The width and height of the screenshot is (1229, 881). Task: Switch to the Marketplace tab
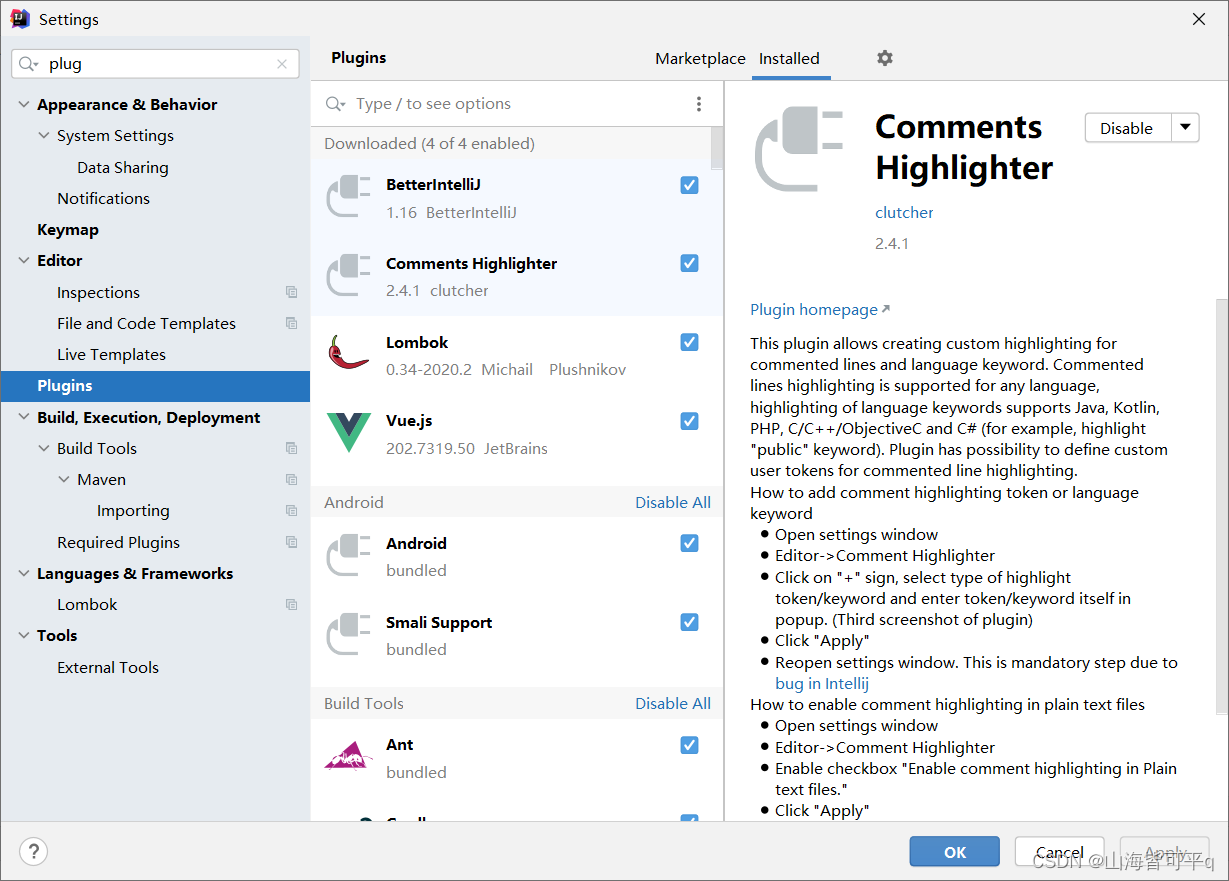click(700, 58)
